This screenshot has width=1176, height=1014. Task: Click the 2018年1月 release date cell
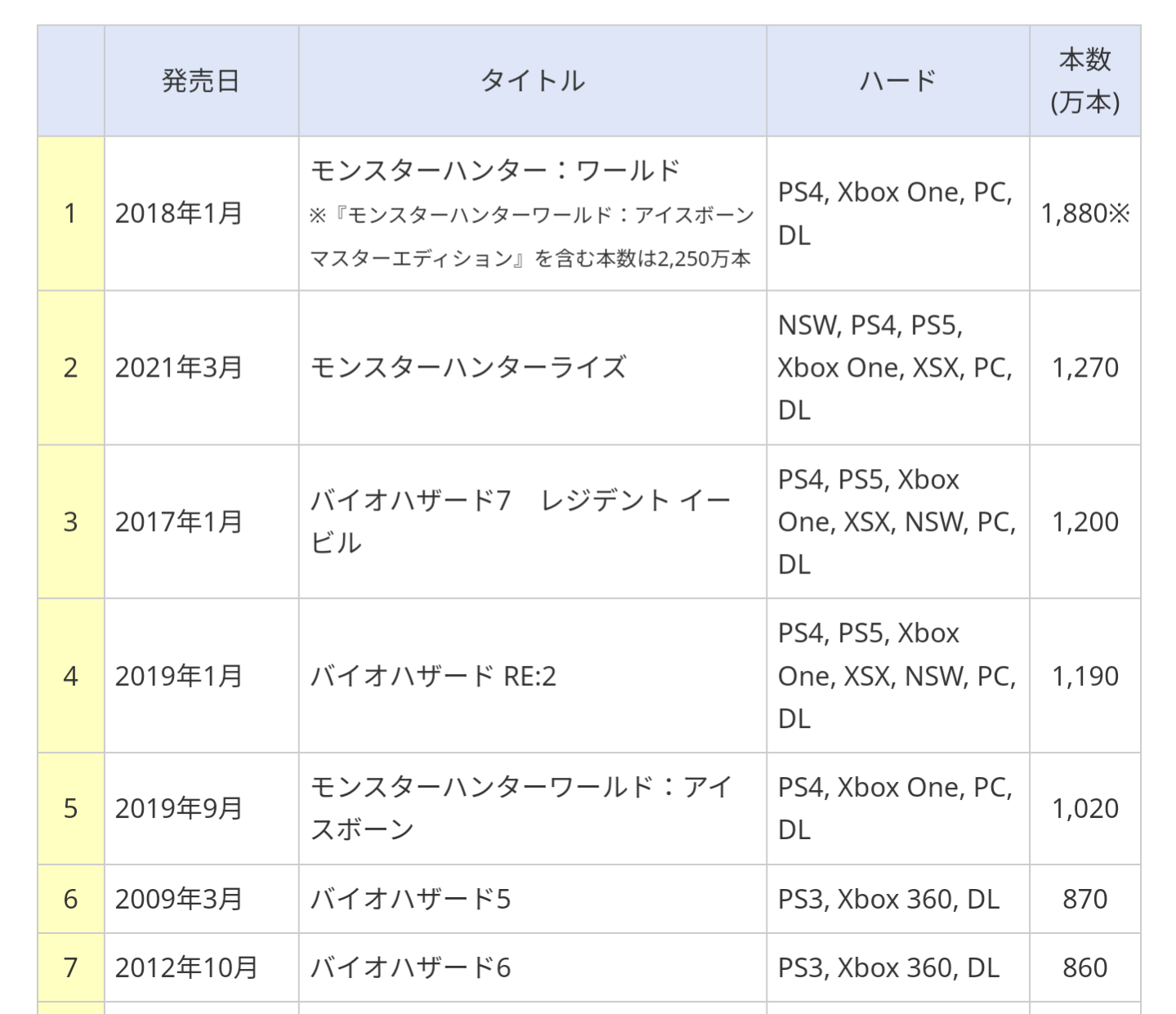click(x=201, y=213)
